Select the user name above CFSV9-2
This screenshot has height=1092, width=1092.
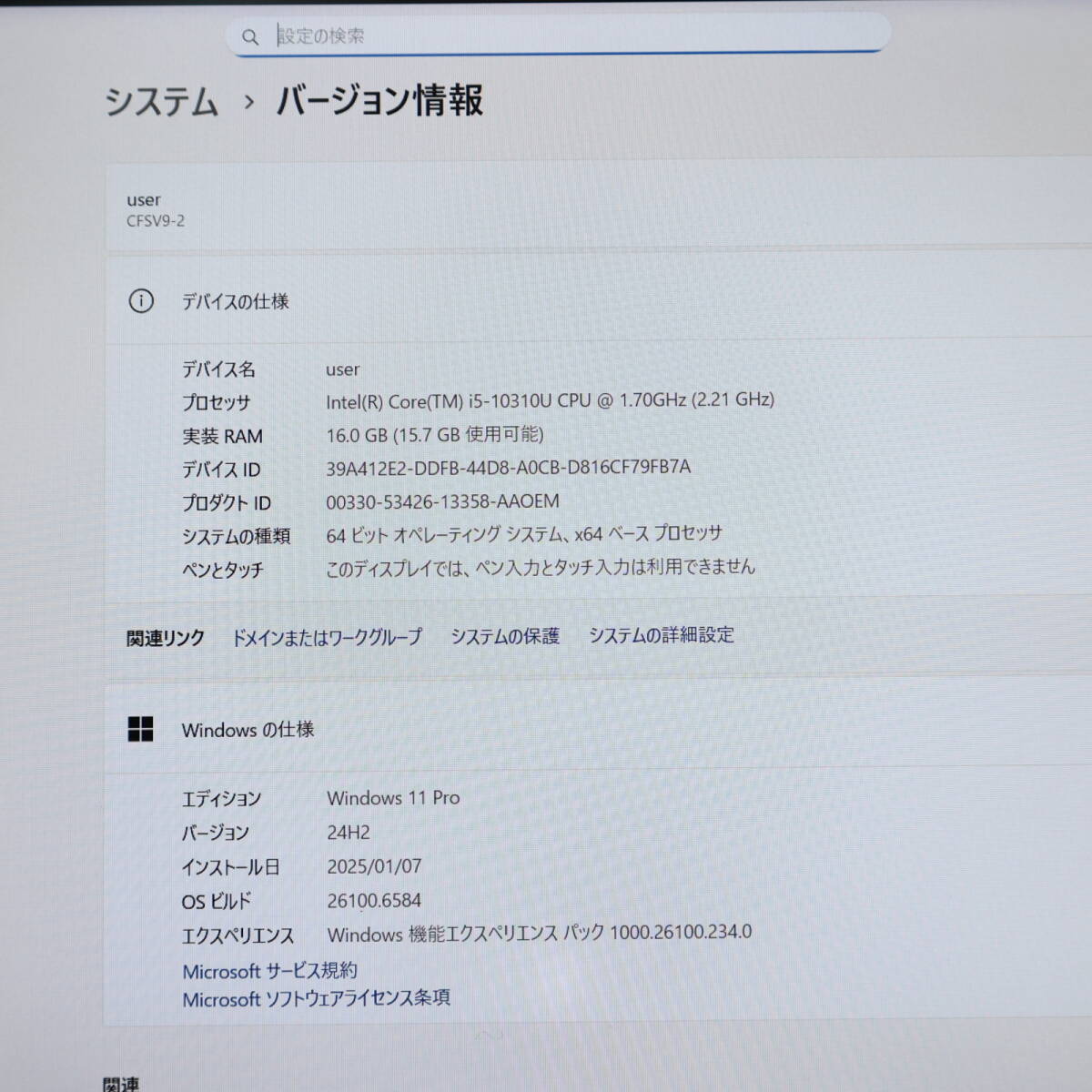point(144,199)
